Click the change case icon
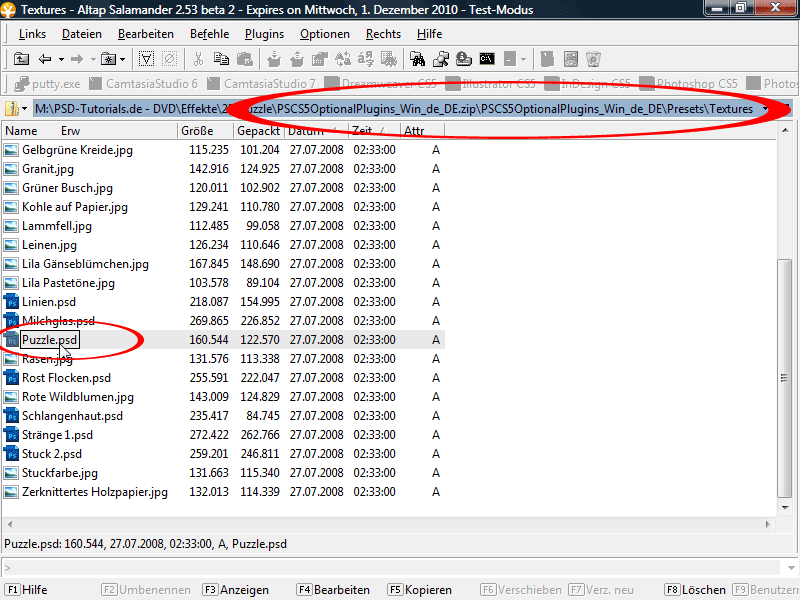This screenshot has width=800, height=600. click(366, 59)
